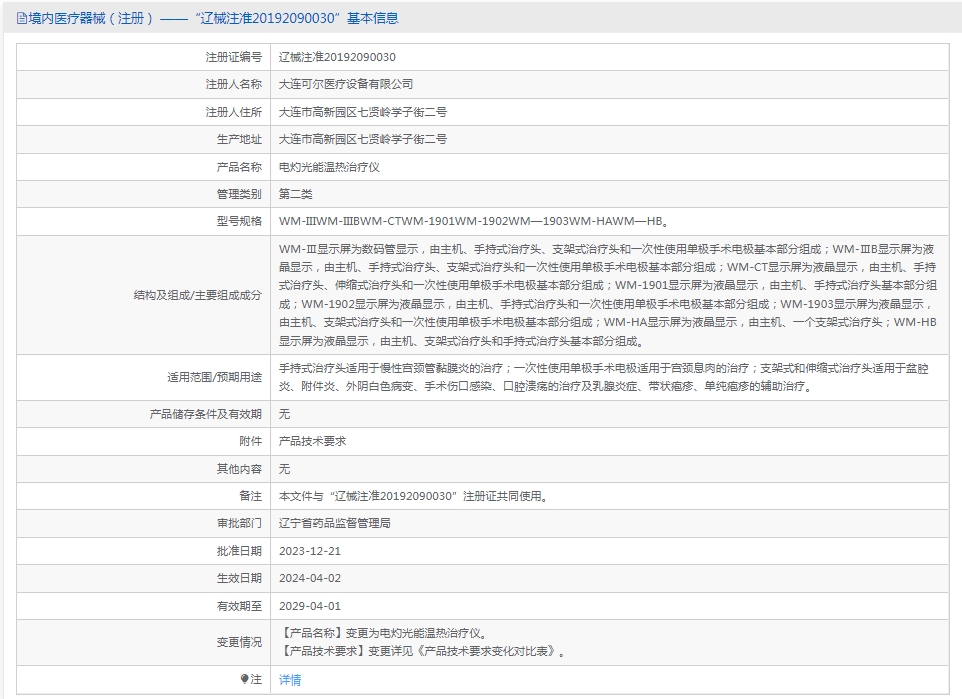Click the 生产地址 address value

coord(362,139)
